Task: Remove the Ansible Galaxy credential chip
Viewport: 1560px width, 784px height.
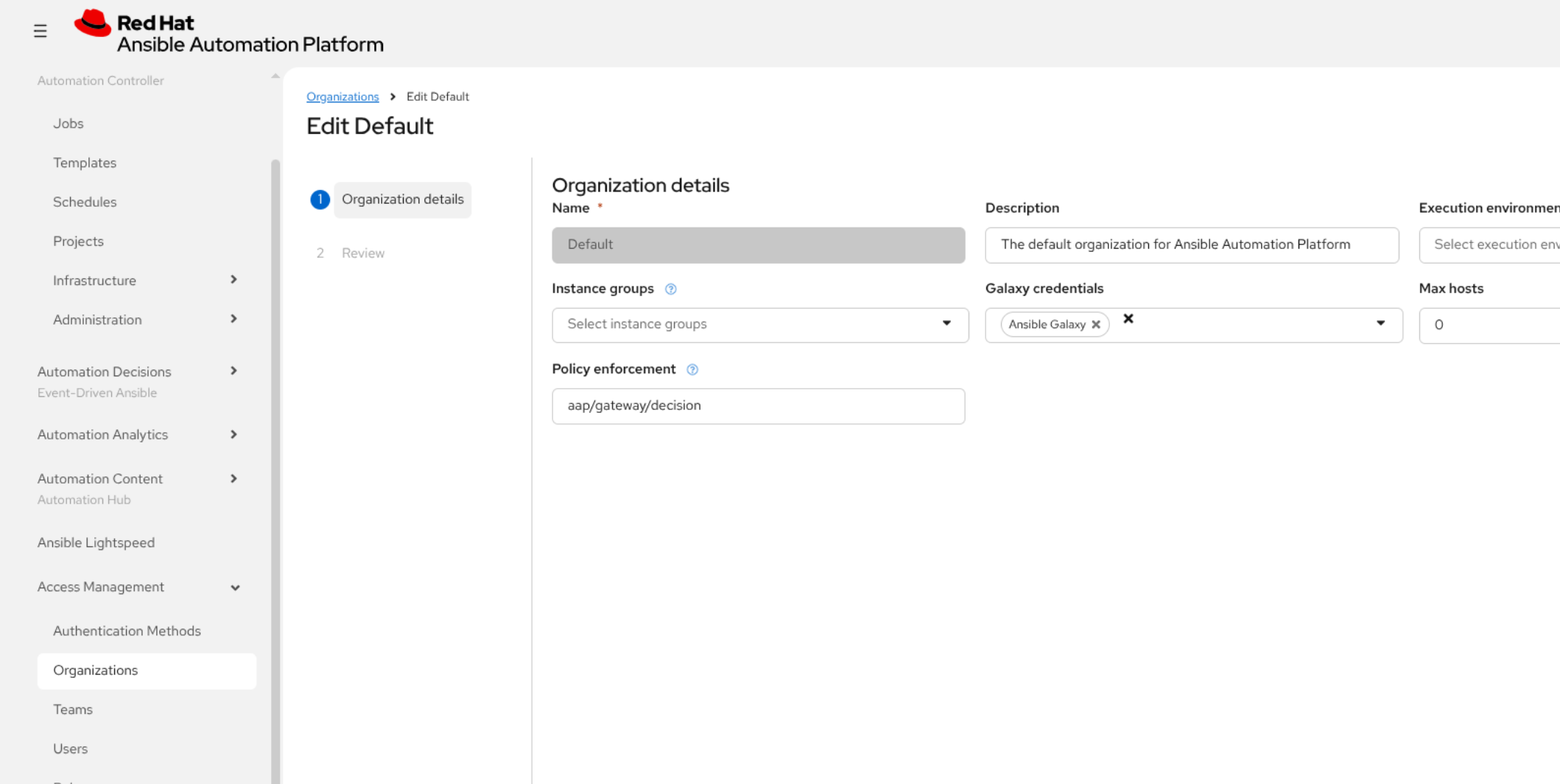Action: pyautogui.click(x=1096, y=325)
